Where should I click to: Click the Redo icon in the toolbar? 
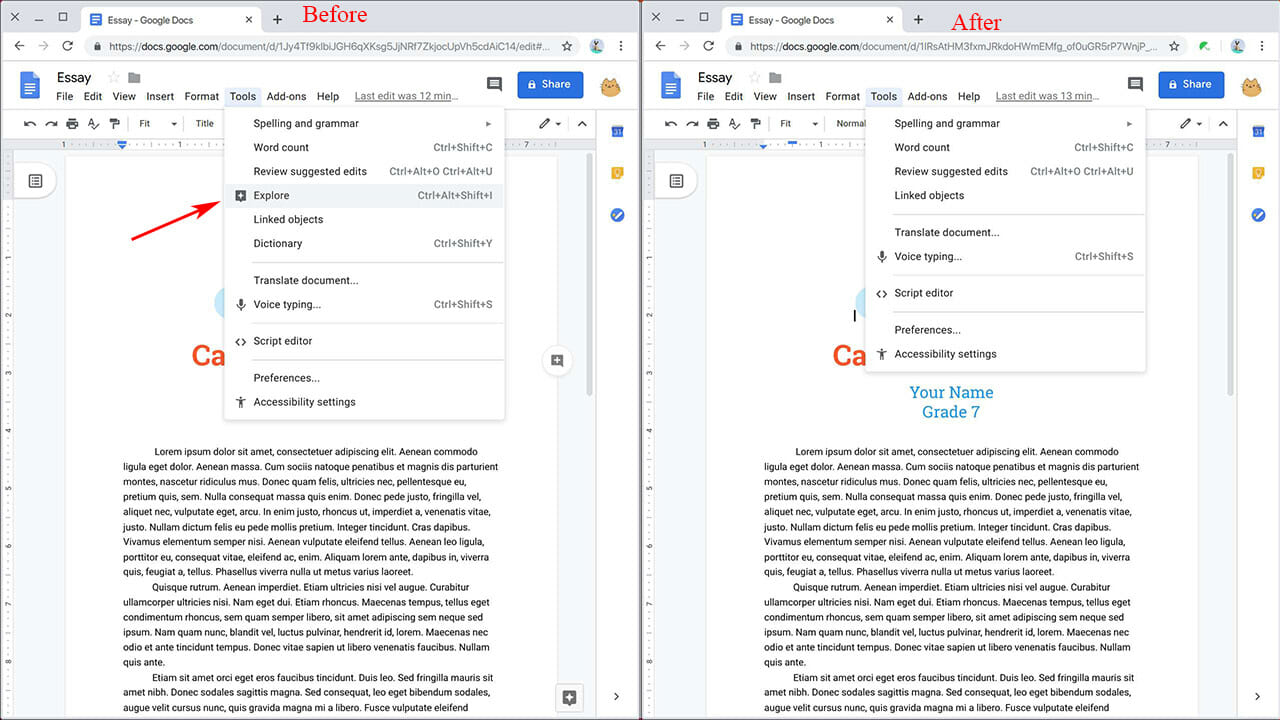tap(50, 123)
